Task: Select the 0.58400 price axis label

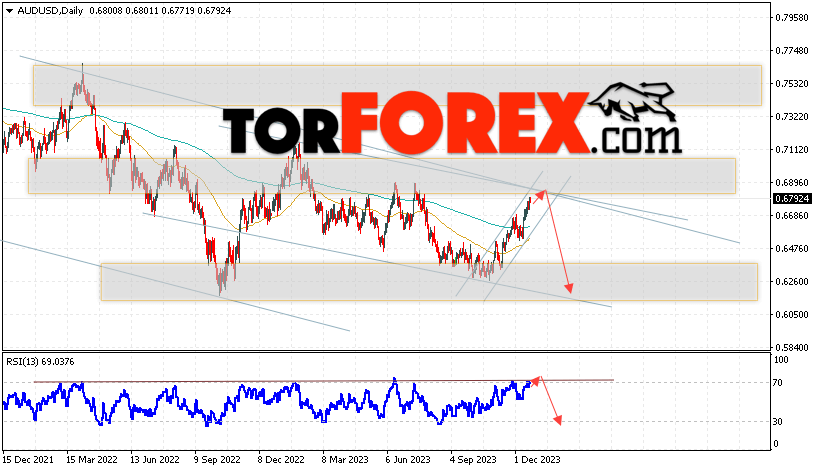Action: [792, 348]
